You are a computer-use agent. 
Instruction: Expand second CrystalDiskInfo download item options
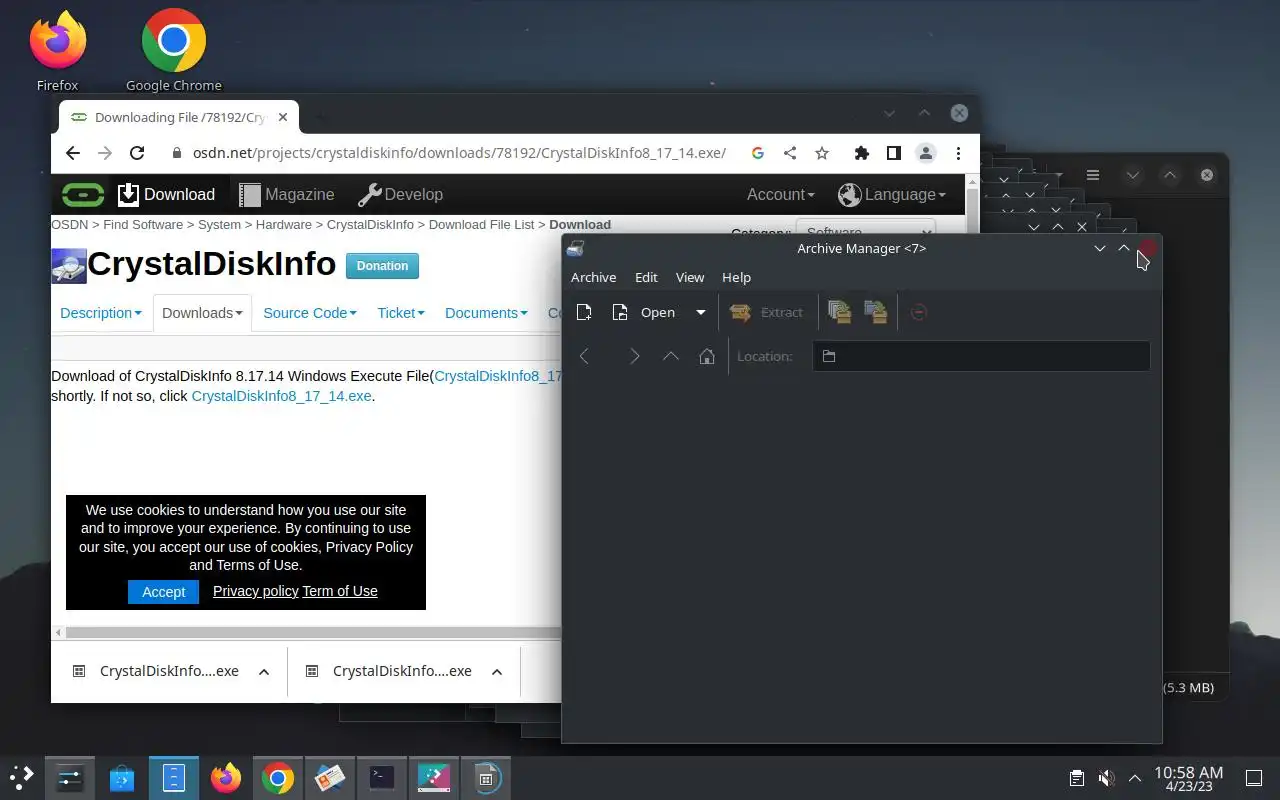click(x=497, y=671)
